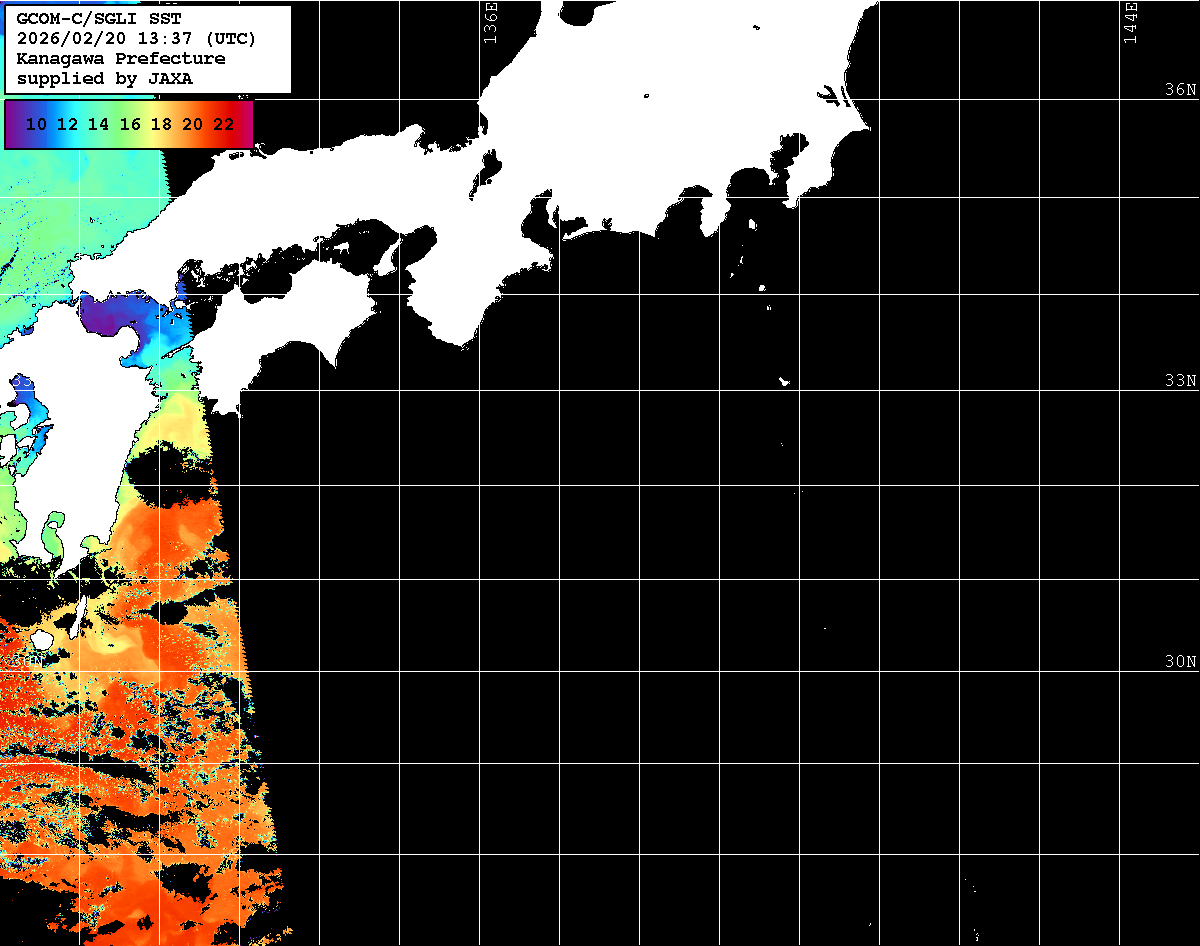Click the 33N latitude label at right edge
This screenshot has width=1200, height=946.
tap(1180, 381)
